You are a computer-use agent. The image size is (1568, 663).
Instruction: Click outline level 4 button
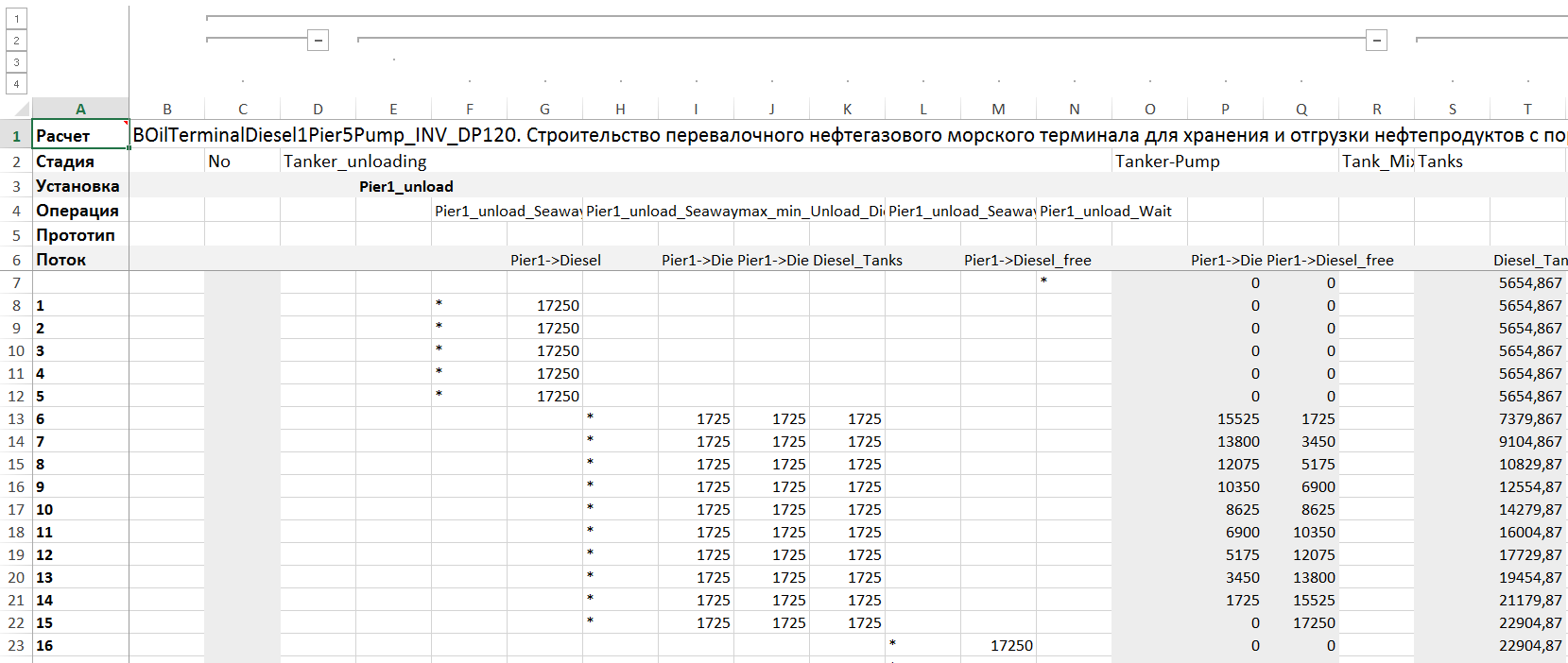pos(16,84)
